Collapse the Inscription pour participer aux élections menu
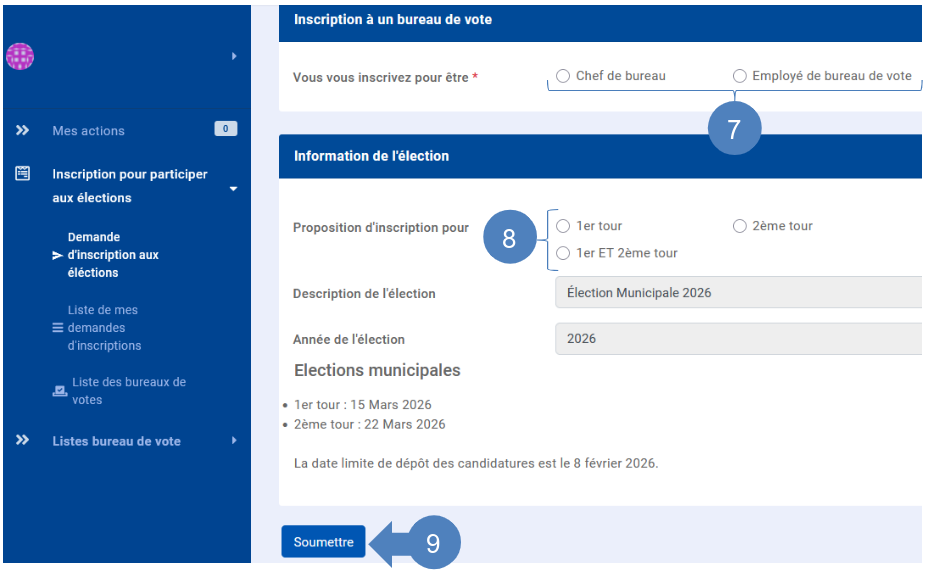This screenshot has height=575, width=927. 234,188
